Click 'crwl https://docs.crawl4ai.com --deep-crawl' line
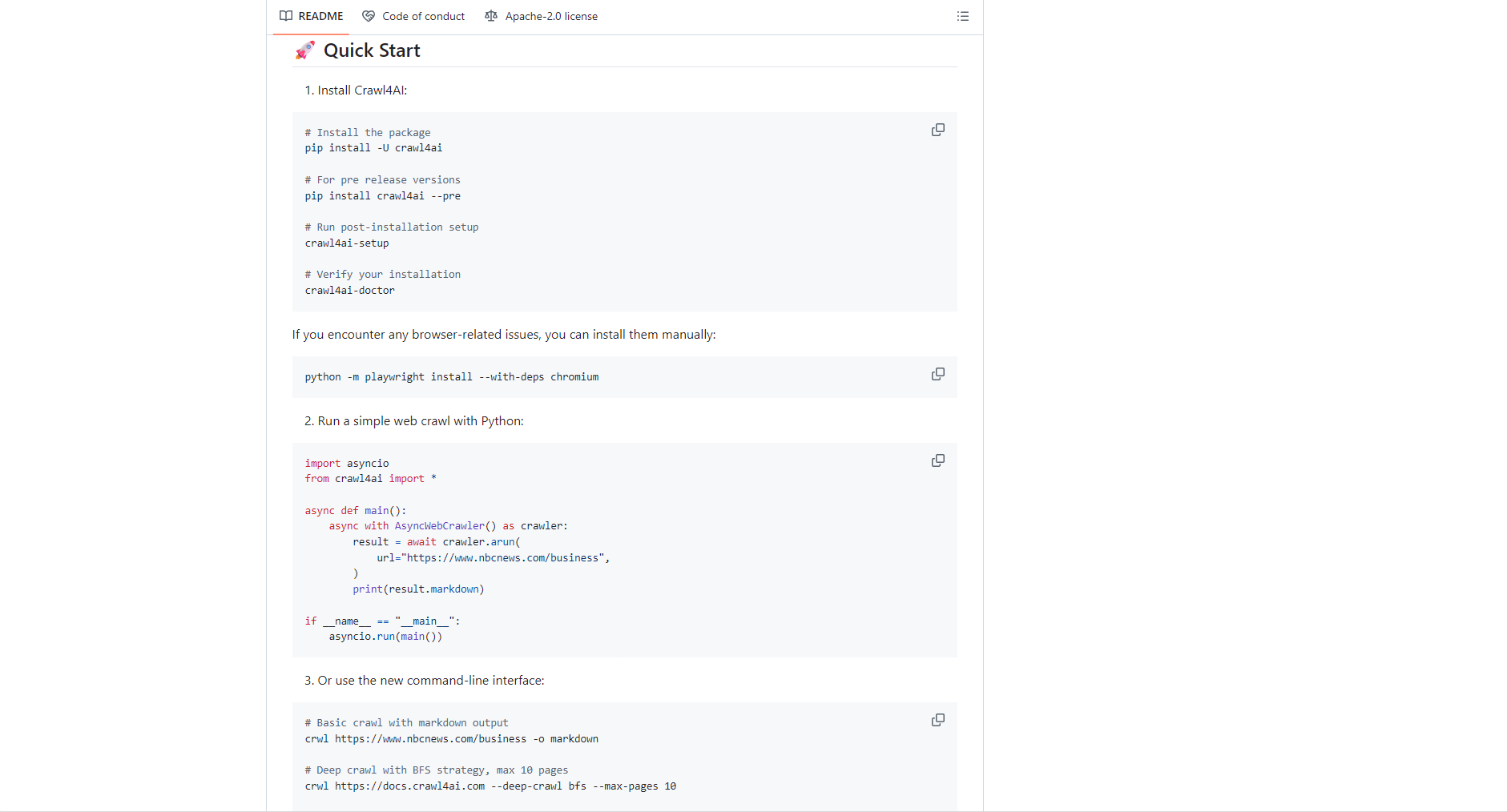 click(491, 786)
